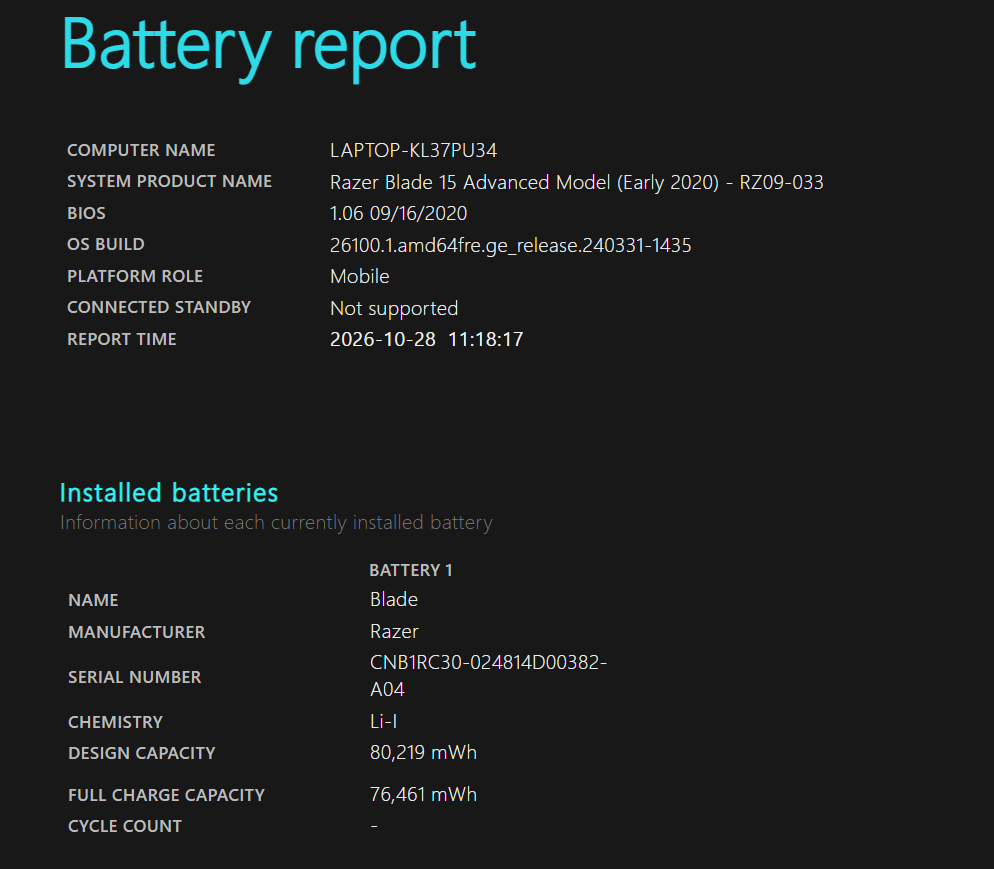
Task: Select the NAME row label
Action: [x=93, y=600]
